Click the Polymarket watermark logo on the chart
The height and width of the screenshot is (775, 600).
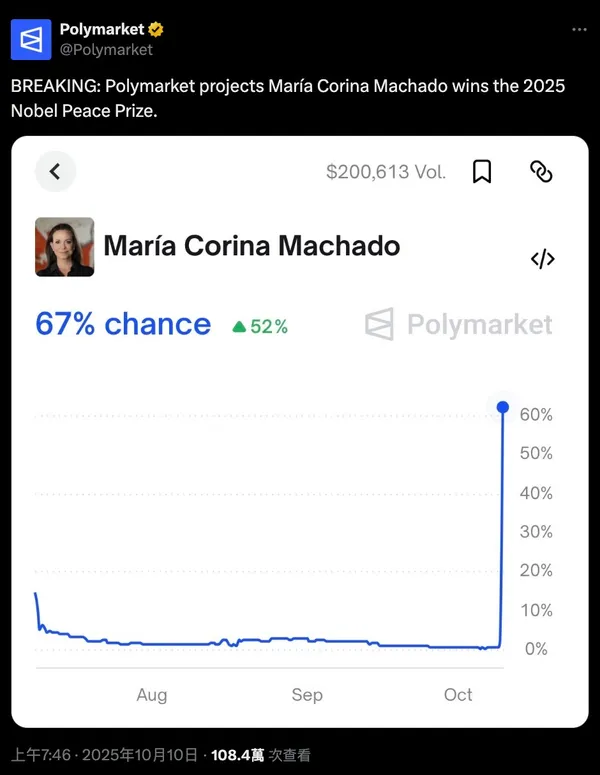(x=459, y=324)
